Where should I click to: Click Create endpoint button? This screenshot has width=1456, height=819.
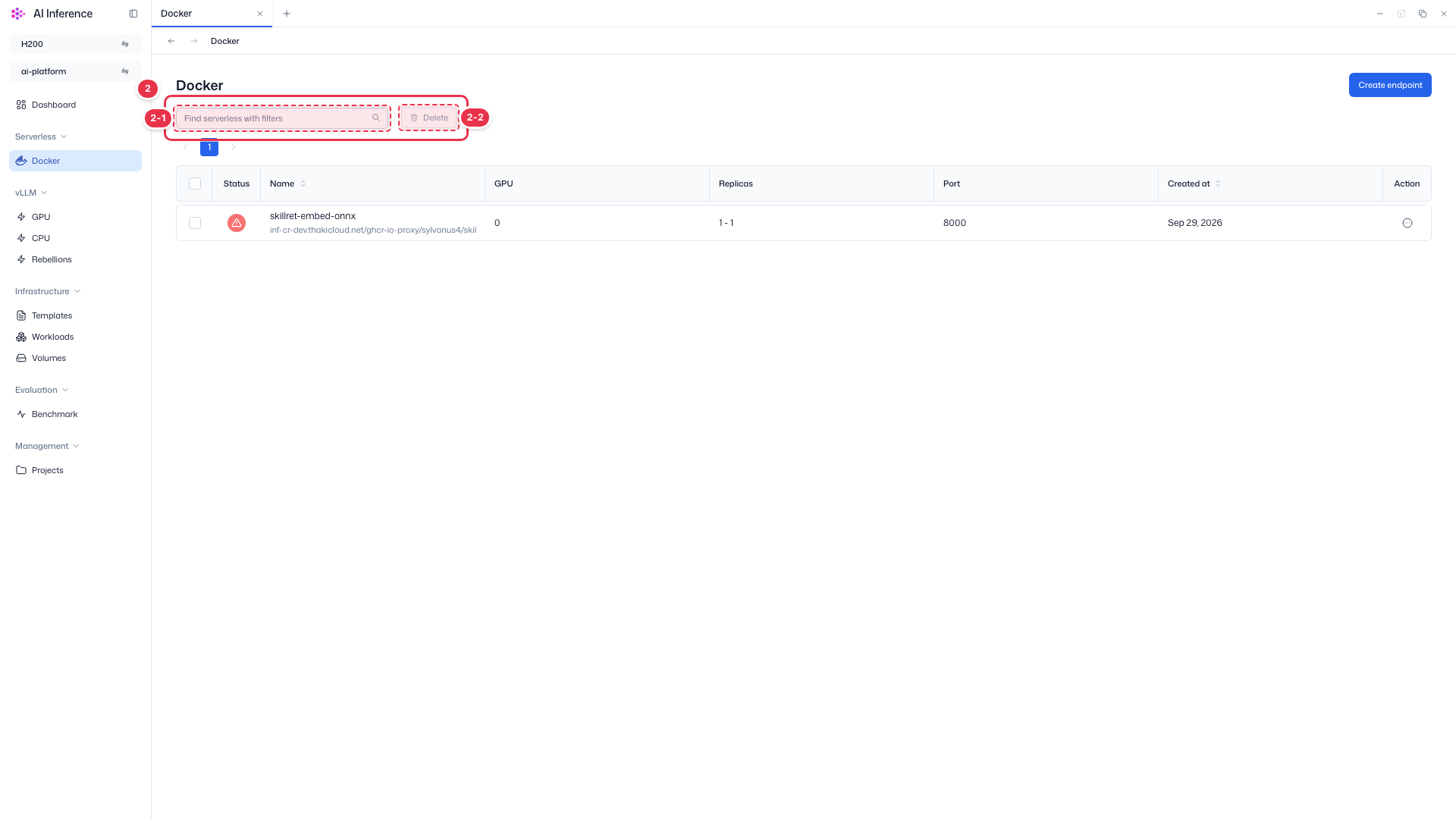coord(1390,85)
